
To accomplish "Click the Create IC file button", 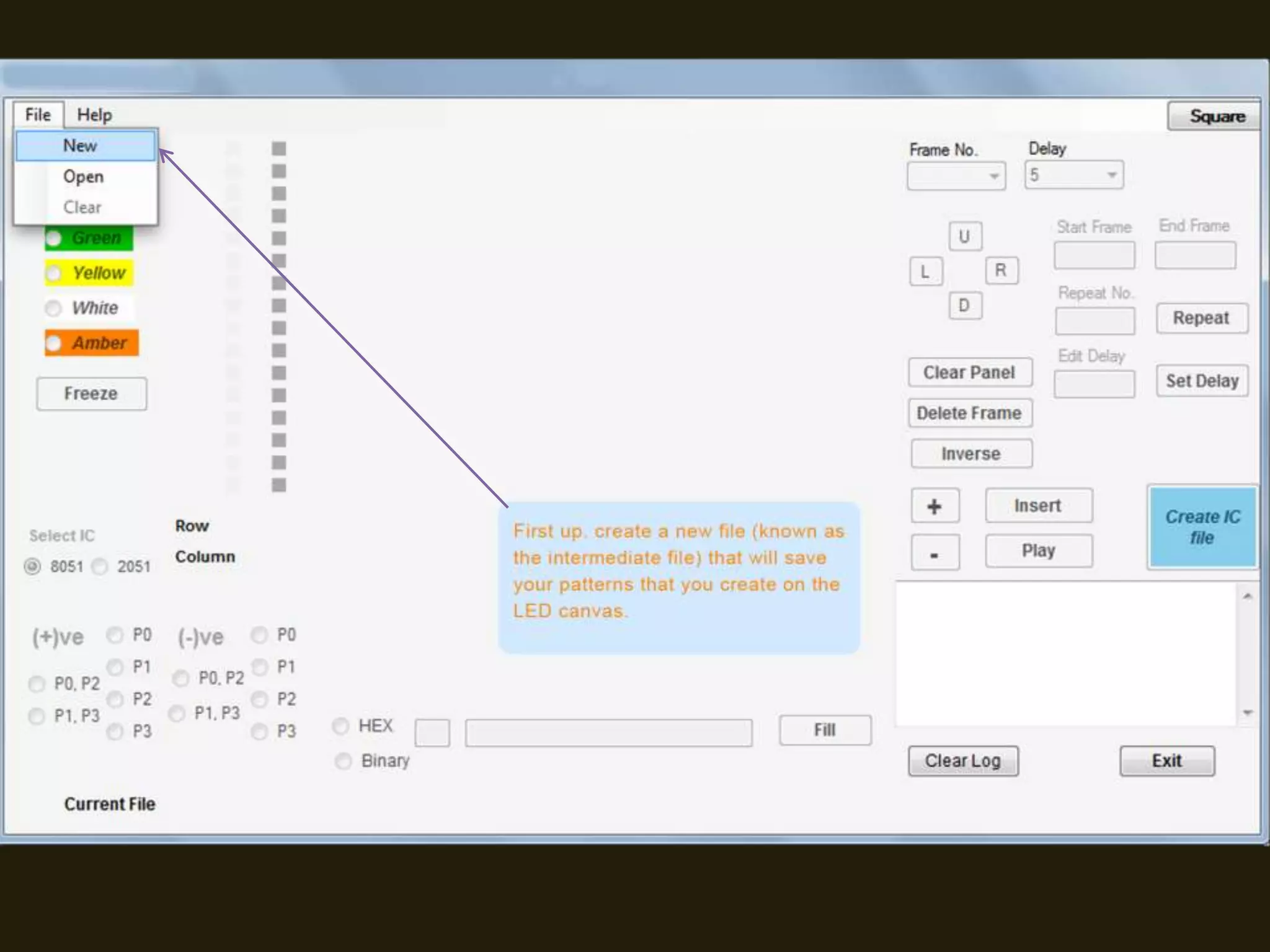I will tap(1202, 527).
